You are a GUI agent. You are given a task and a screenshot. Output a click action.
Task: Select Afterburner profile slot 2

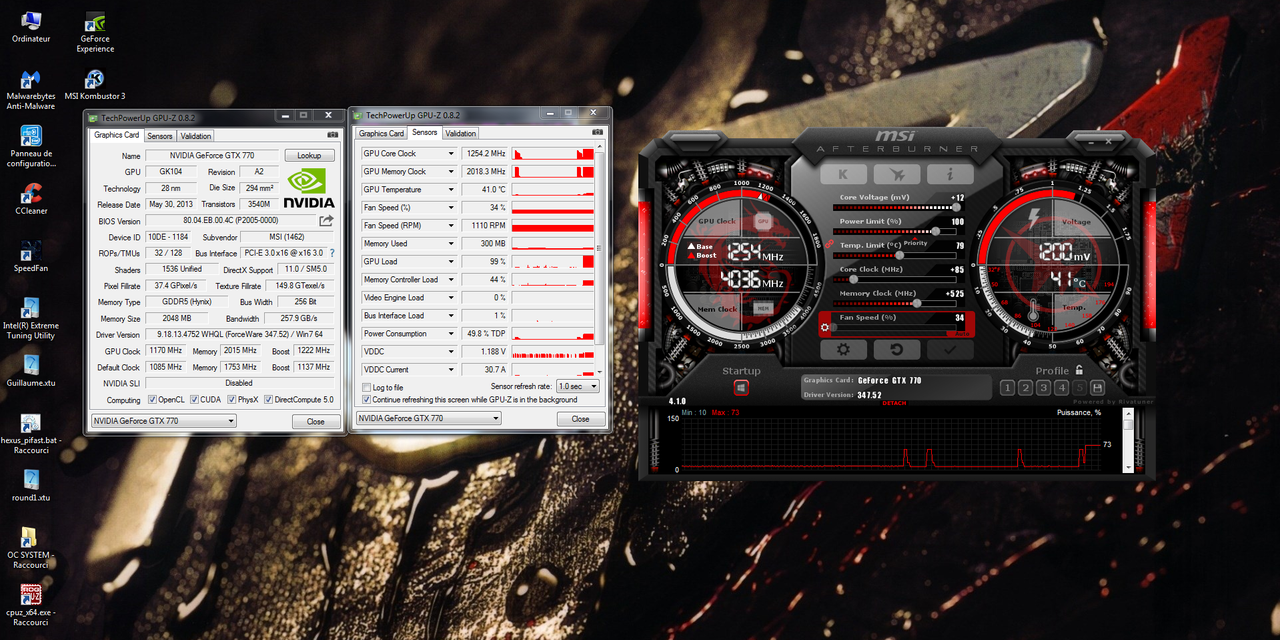tap(1026, 387)
